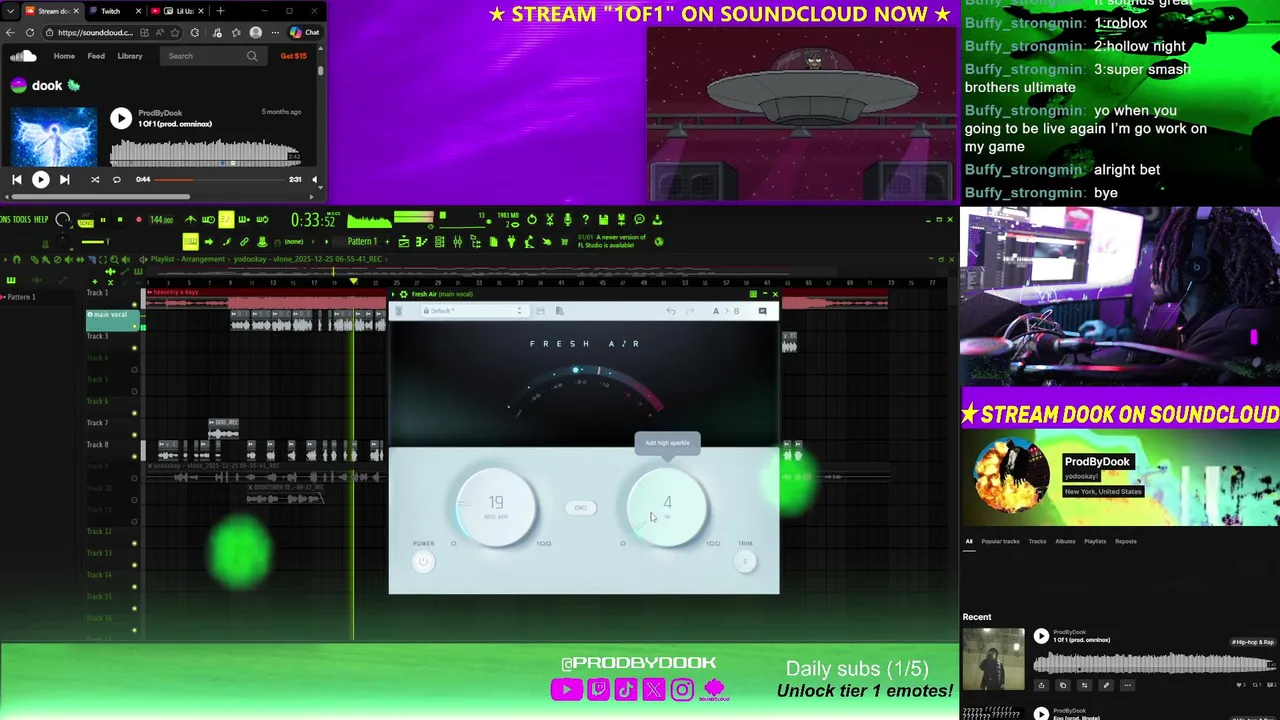Click the Fresh Air Trim knob
The image size is (1280, 720).
tap(745, 561)
